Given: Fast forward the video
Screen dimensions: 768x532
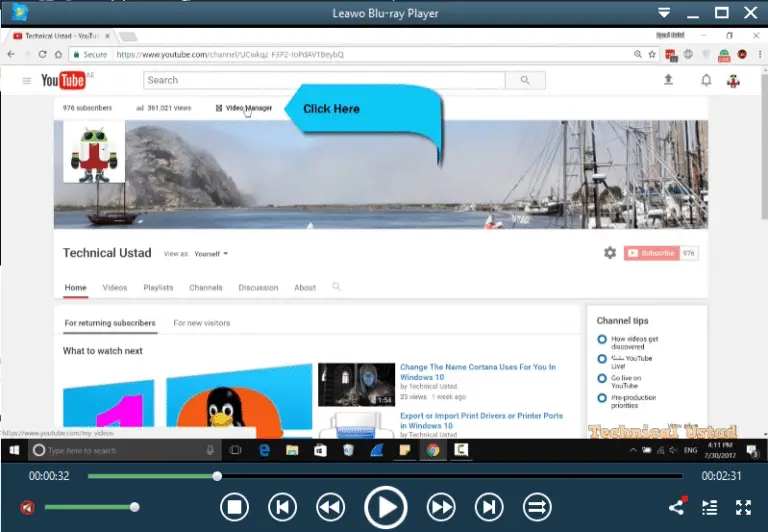Looking at the screenshot, I should pyautogui.click(x=441, y=507).
